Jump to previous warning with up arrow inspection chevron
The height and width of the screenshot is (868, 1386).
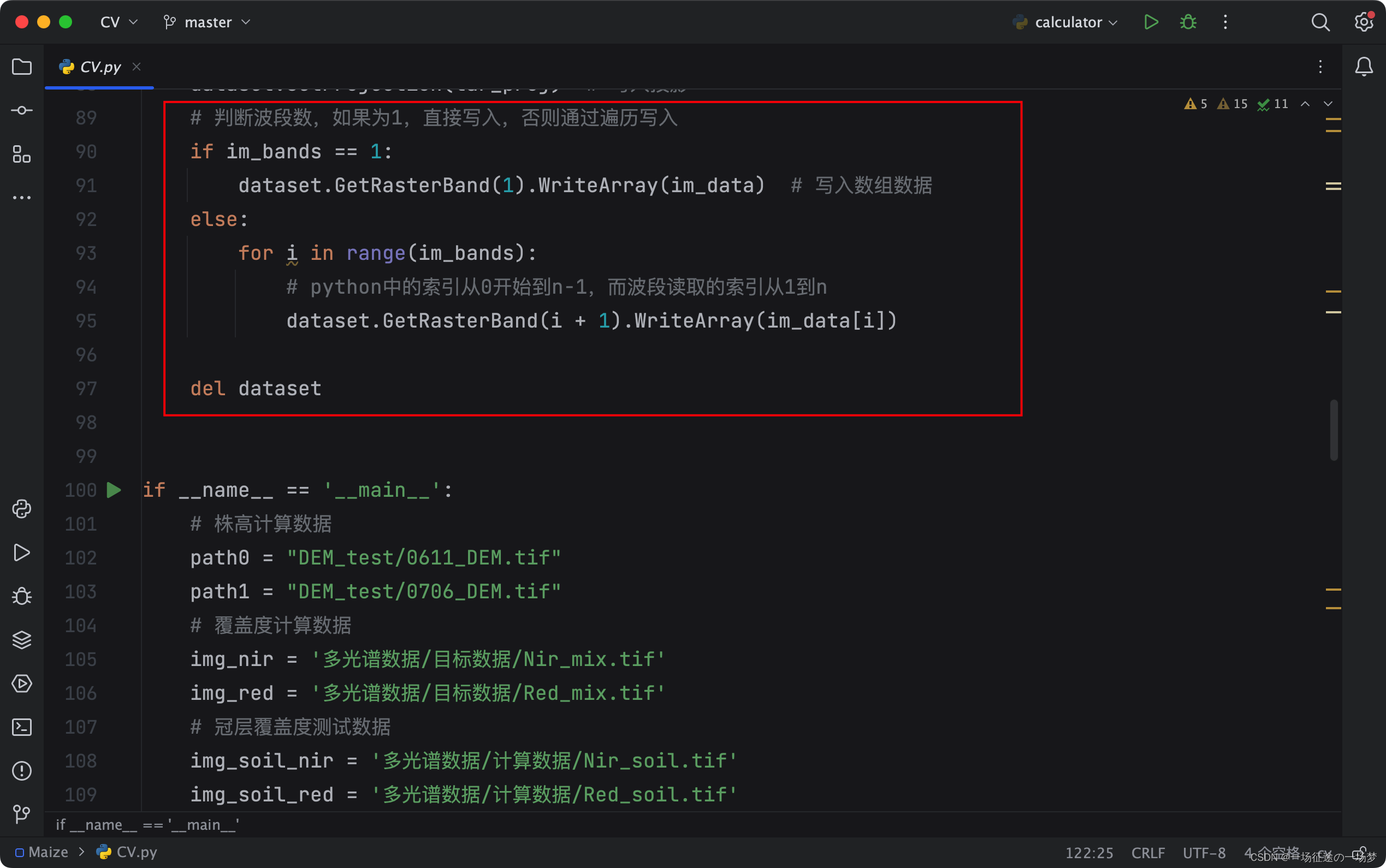[1306, 104]
